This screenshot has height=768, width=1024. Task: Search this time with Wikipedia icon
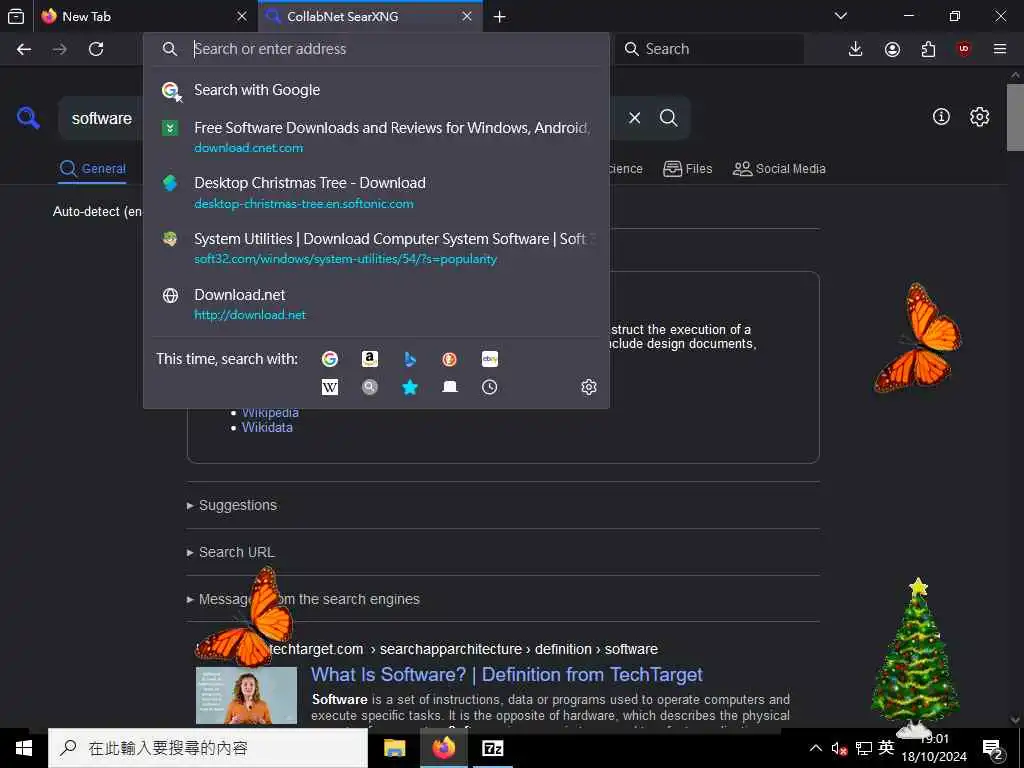click(330, 387)
